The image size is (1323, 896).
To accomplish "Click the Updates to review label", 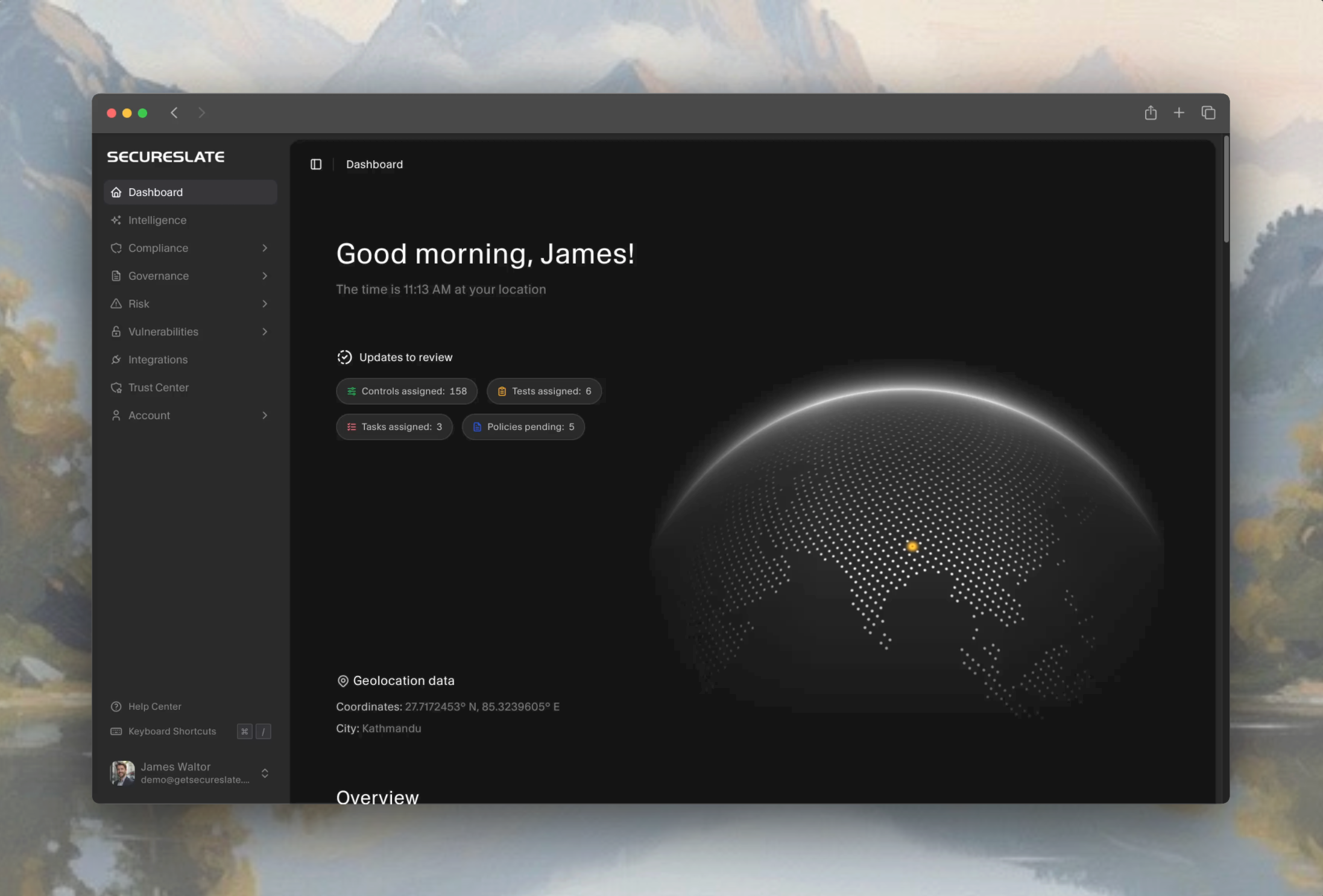I will (x=406, y=358).
